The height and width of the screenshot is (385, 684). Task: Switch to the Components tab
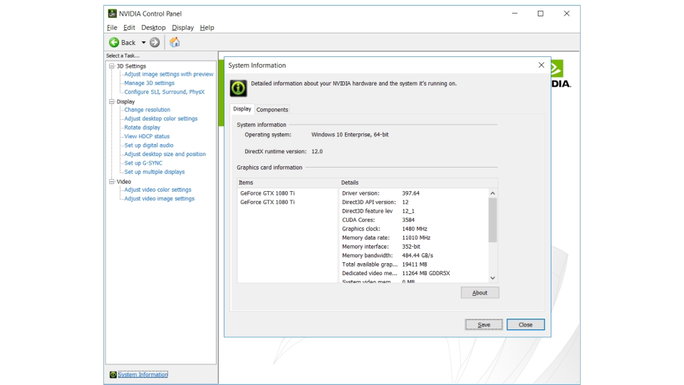point(272,109)
